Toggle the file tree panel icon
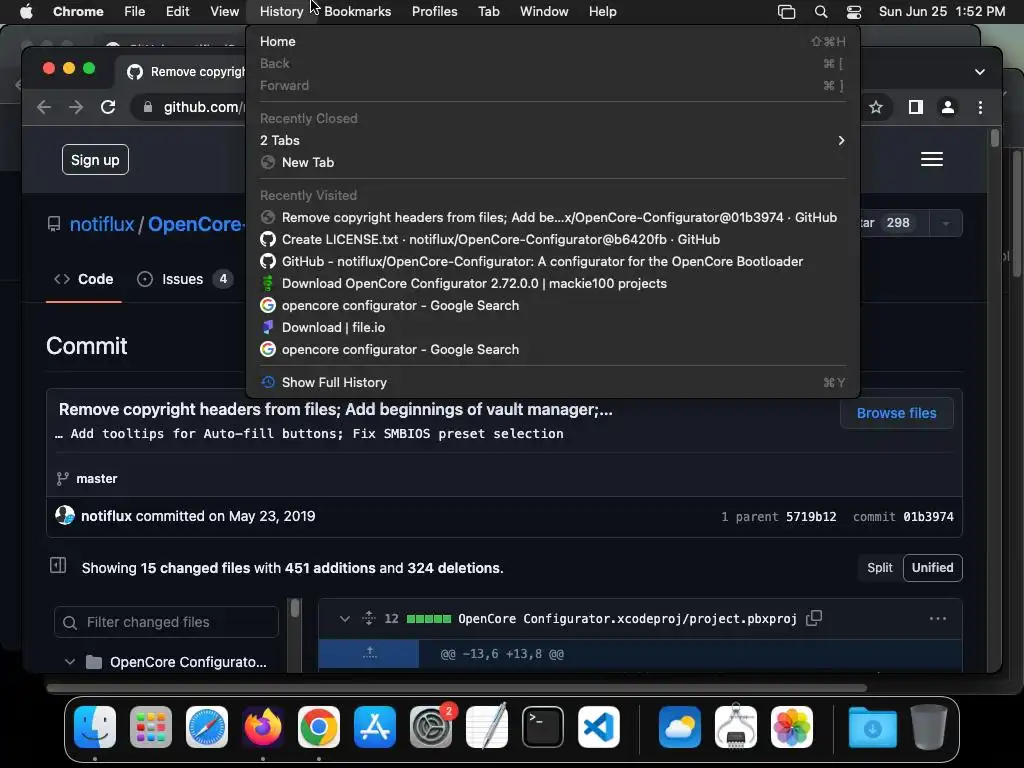Image resolution: width=1024 pixels, height=768 pixels. [x=58, y=565]
